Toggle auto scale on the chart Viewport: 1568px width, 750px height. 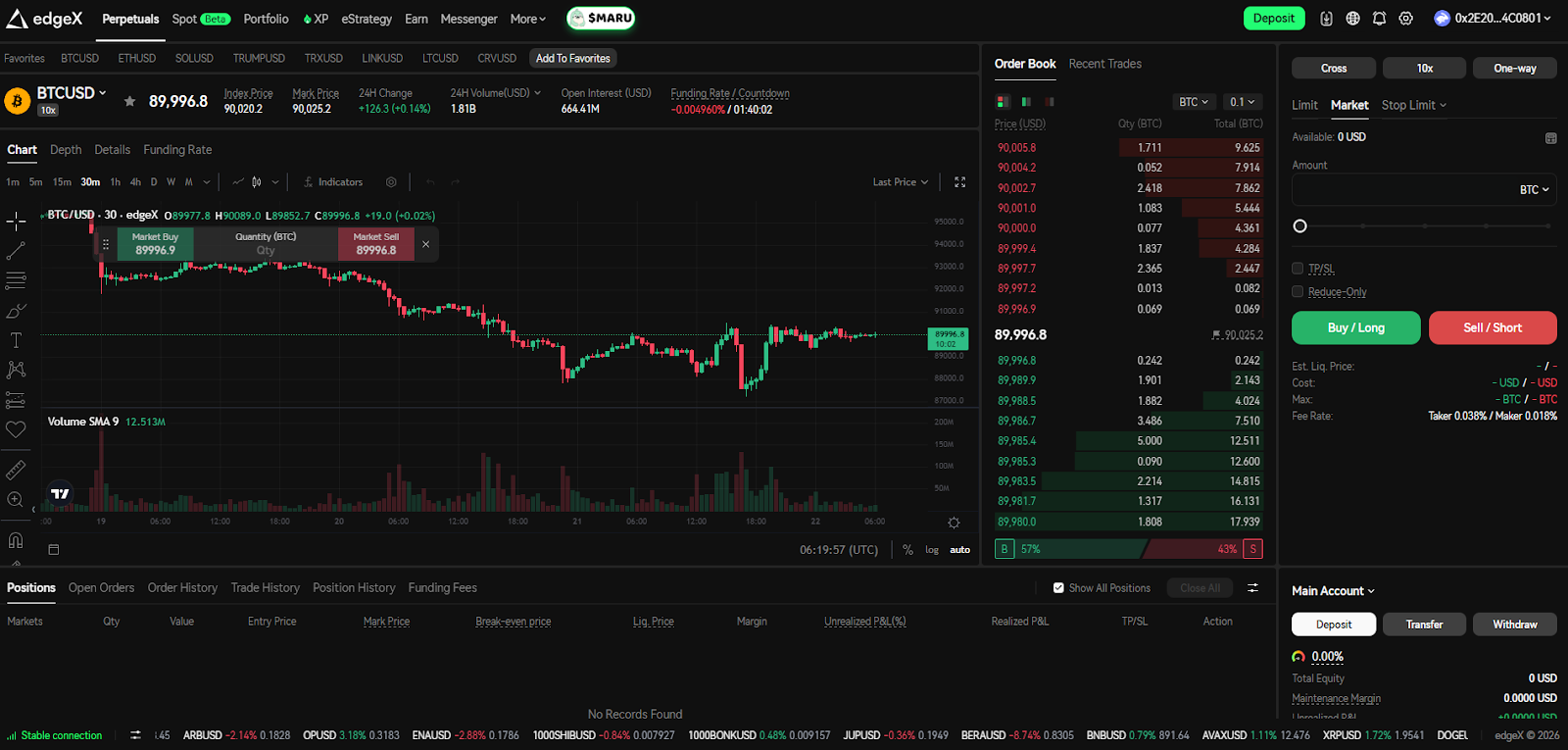click(960, 550)
